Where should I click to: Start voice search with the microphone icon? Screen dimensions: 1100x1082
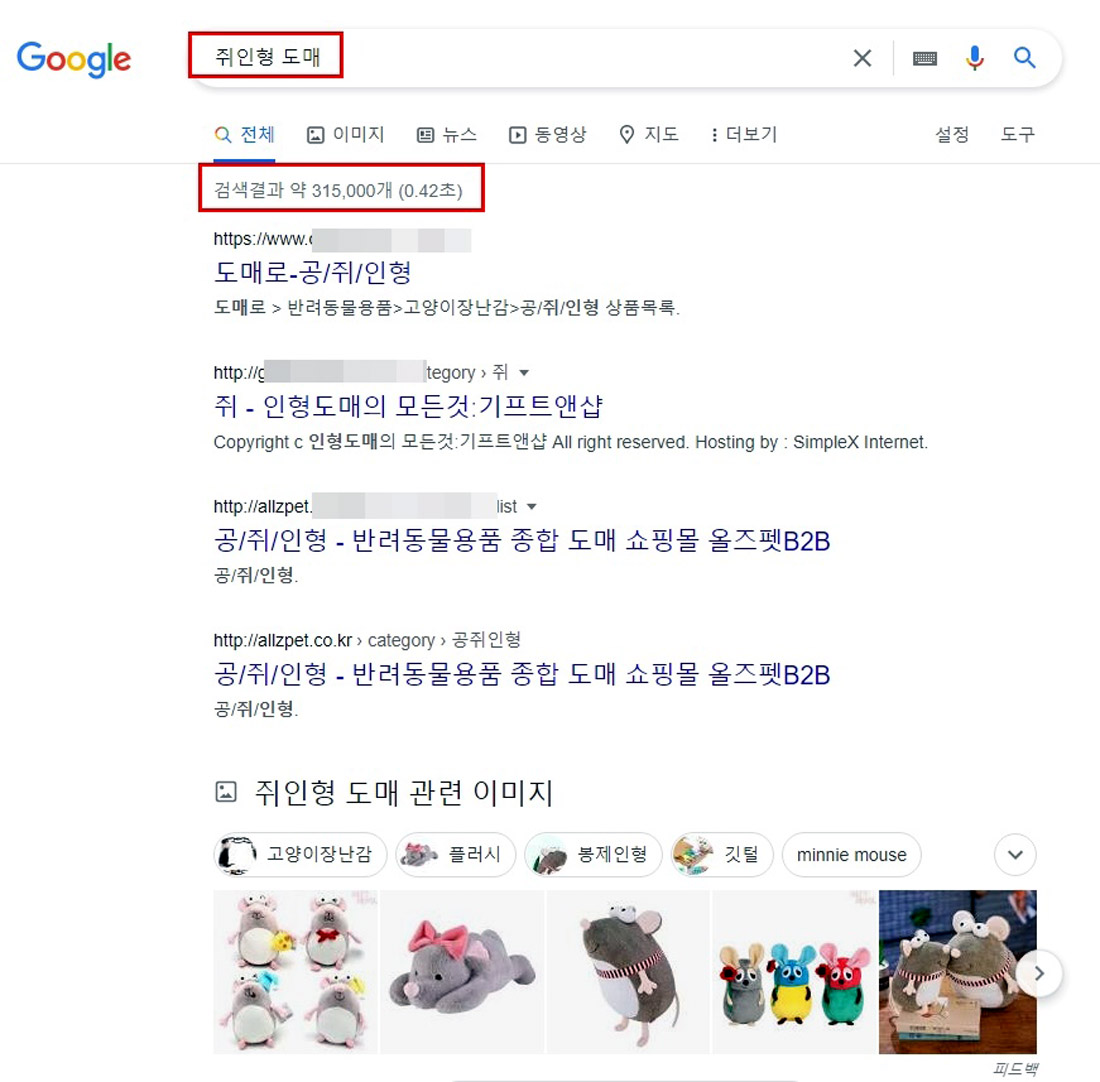974,58
